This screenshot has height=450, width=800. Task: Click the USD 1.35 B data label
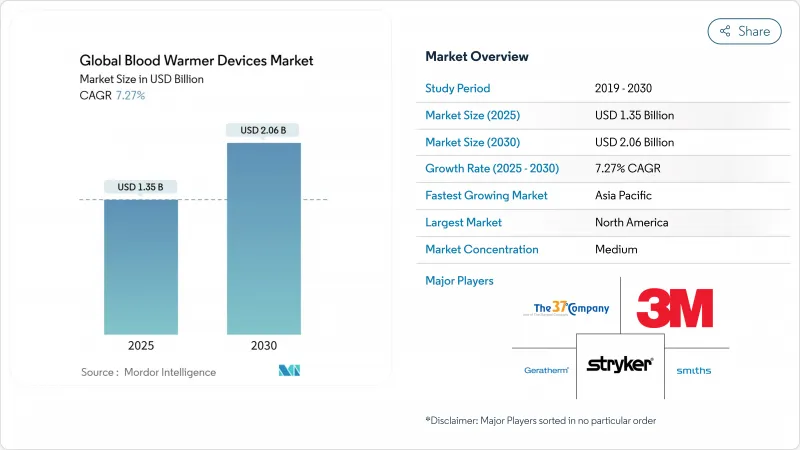(141, 186)
